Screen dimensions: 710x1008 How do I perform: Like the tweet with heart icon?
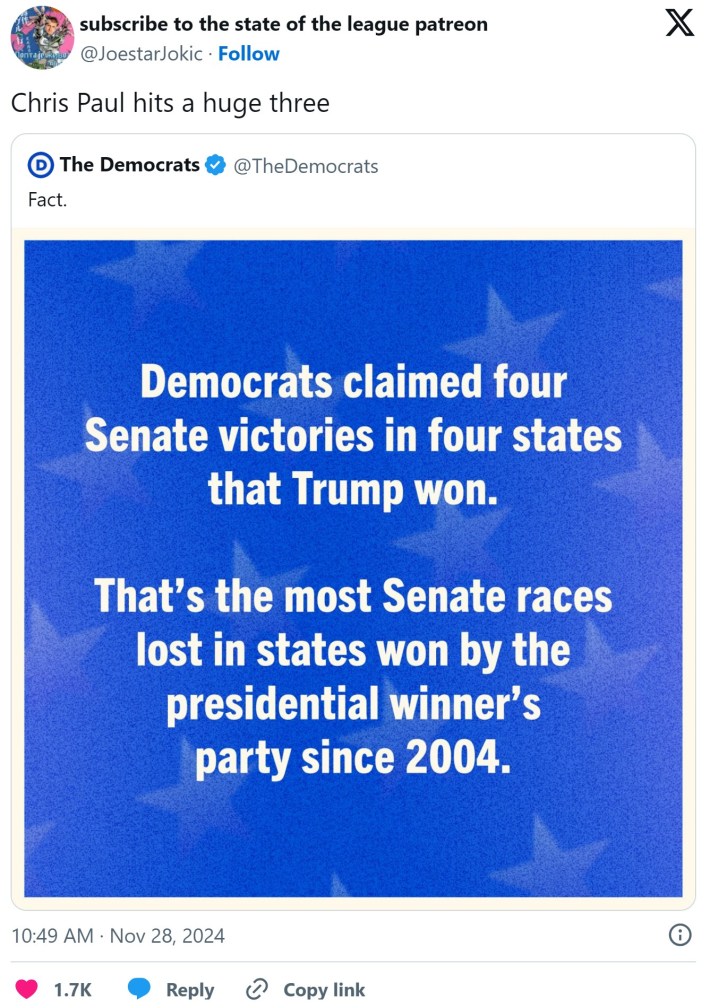pyautogui.click(x=28, y=989)
